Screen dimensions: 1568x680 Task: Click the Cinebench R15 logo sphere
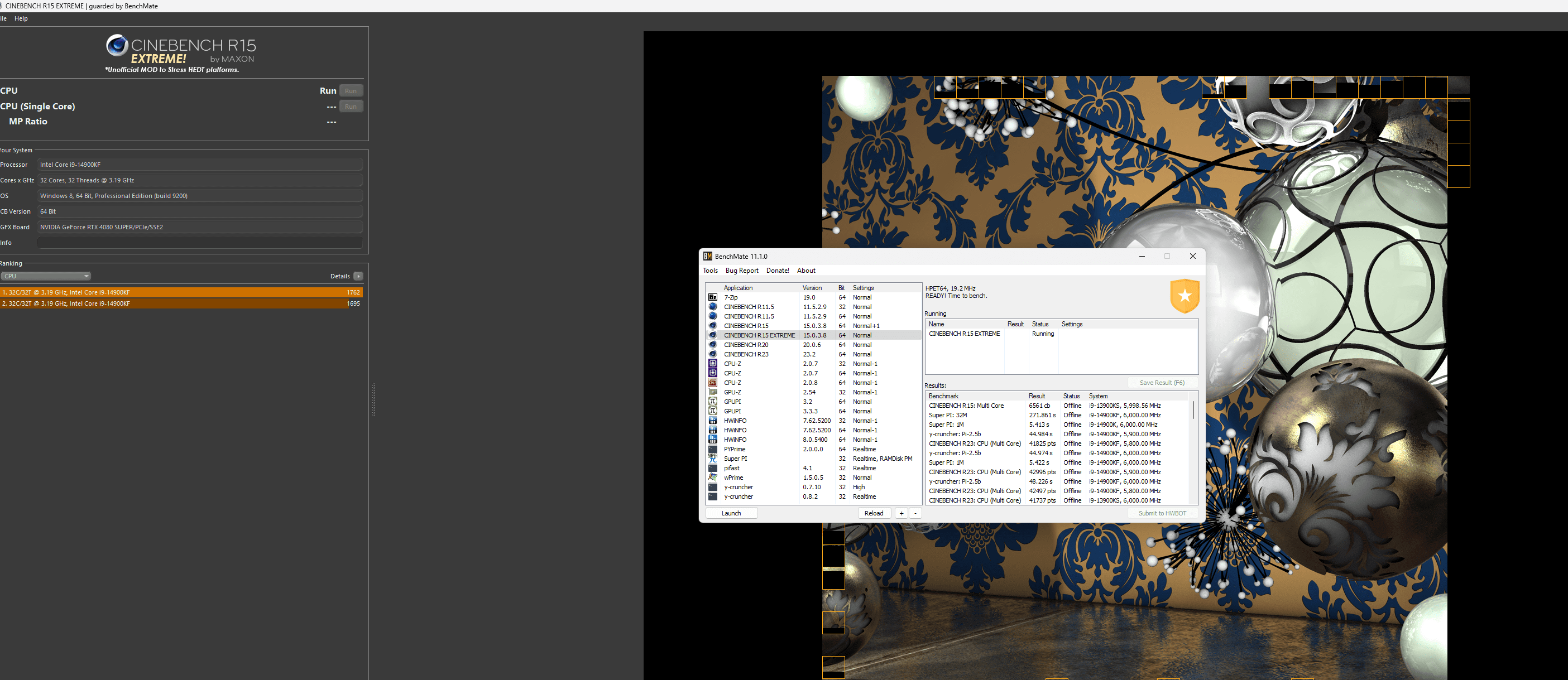117,46
